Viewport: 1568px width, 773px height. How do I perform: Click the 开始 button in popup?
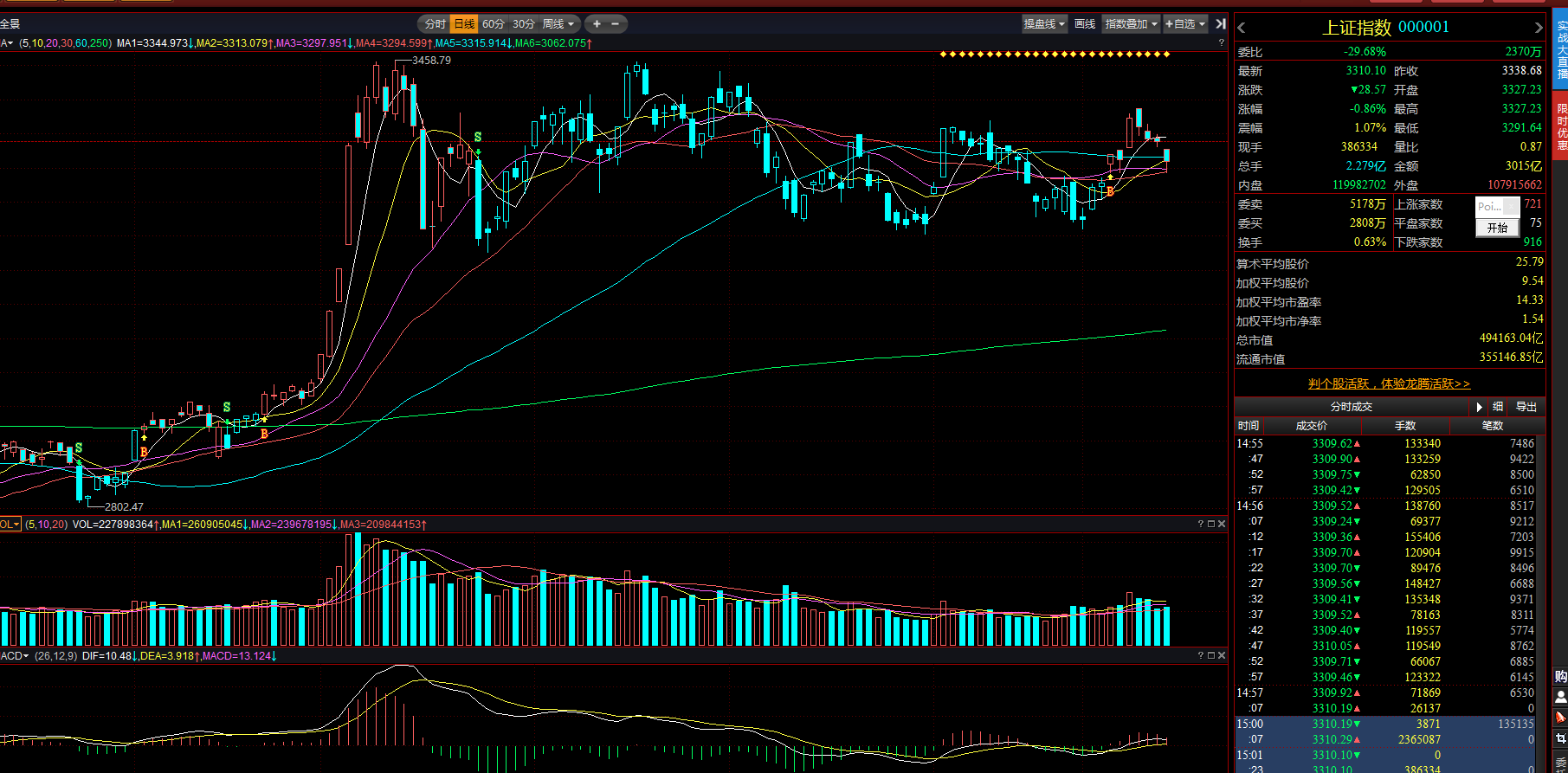click(1498, 228)
